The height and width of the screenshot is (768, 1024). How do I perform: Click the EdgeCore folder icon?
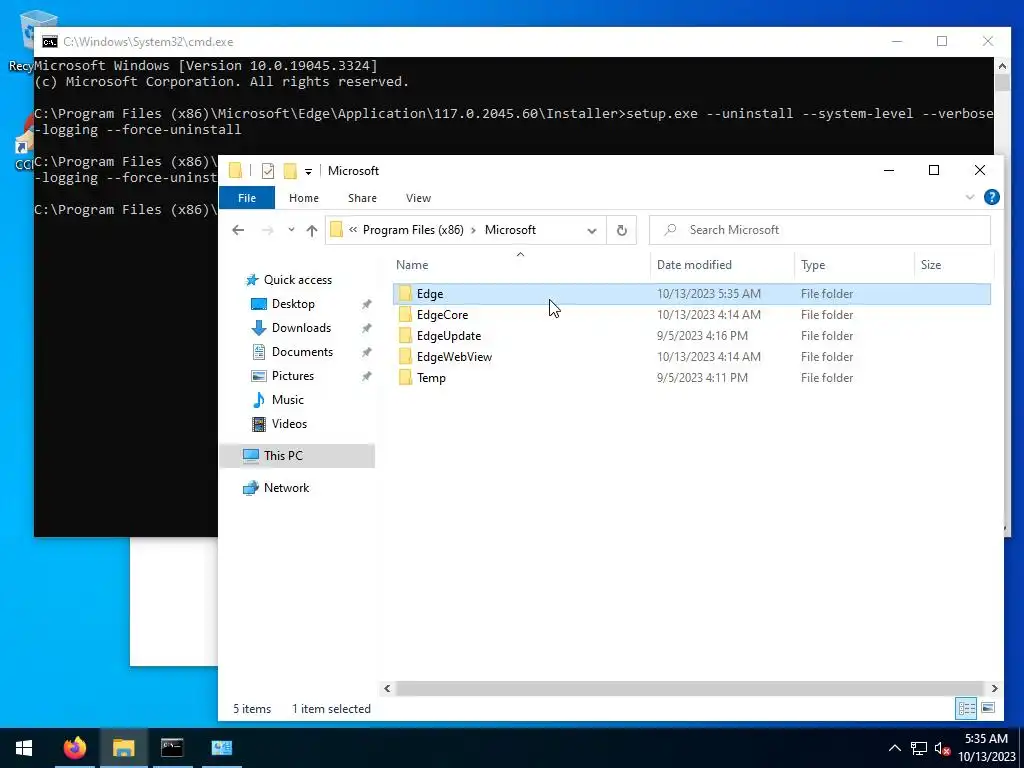(x=405, y=315)
